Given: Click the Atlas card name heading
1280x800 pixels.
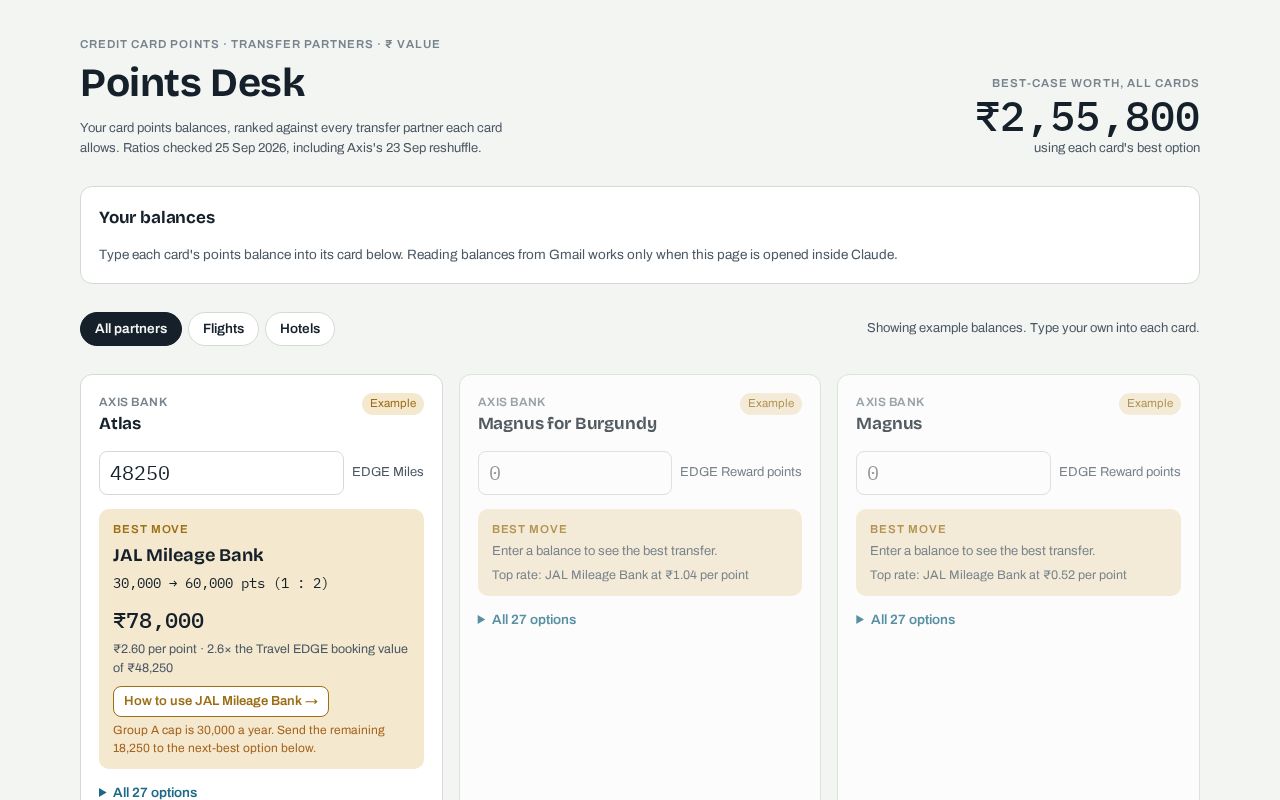Looking at the screenshot, I should [x=120, y=423].
